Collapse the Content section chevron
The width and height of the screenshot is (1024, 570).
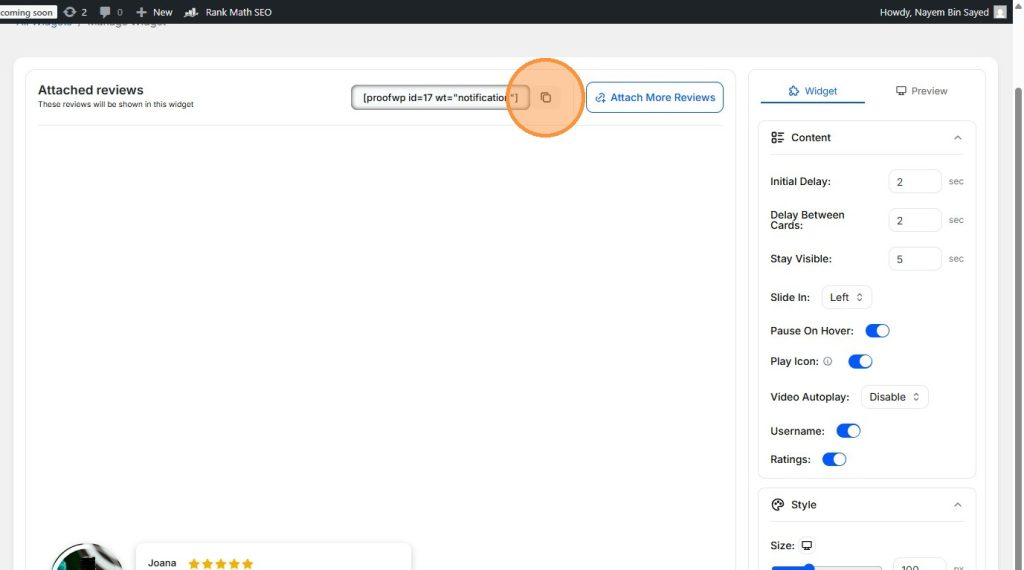957,138
